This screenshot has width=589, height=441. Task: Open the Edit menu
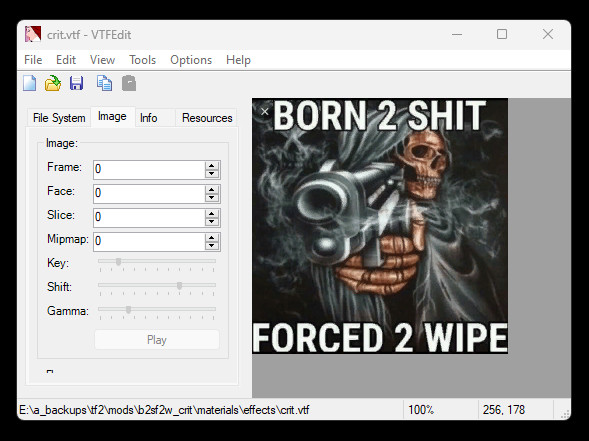pyautogui.click(x=66, y=60)
